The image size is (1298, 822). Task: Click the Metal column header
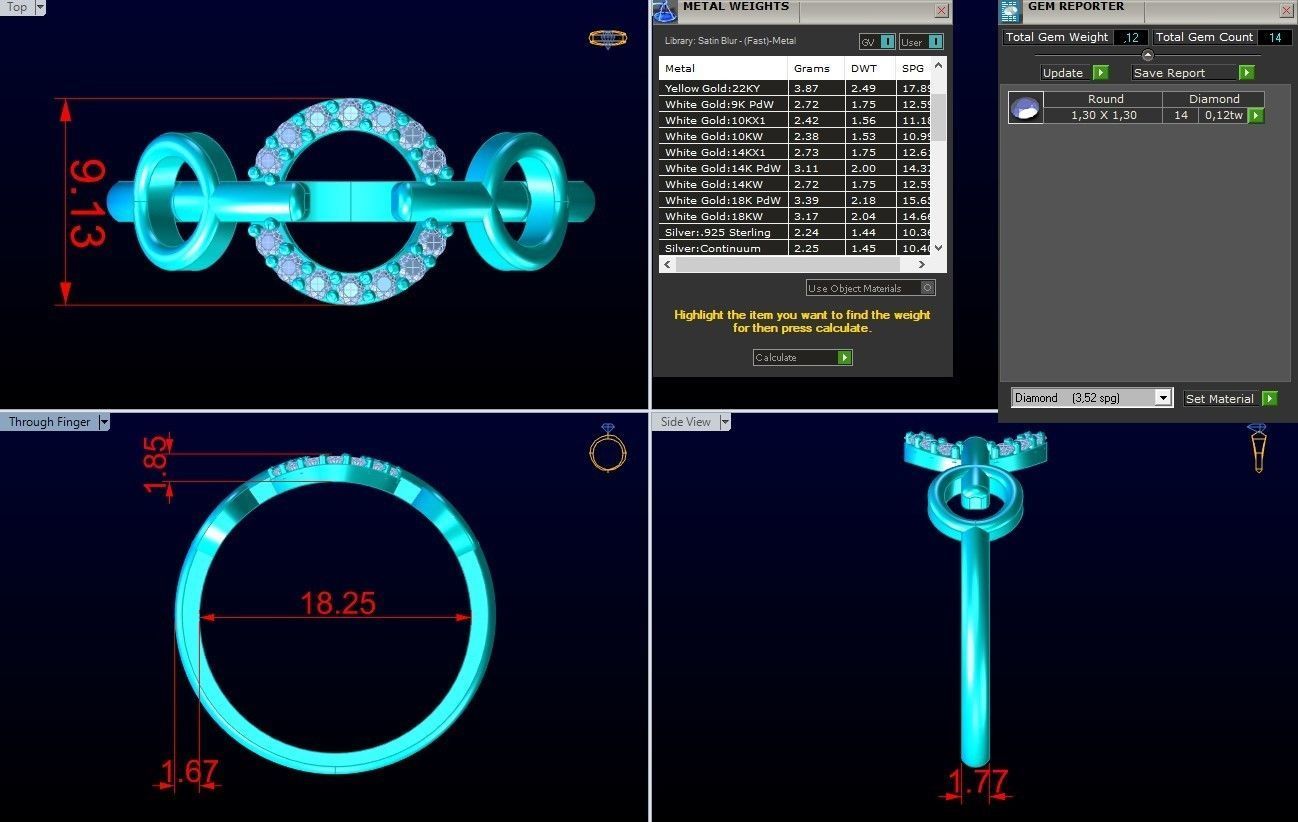pos(724,68)
